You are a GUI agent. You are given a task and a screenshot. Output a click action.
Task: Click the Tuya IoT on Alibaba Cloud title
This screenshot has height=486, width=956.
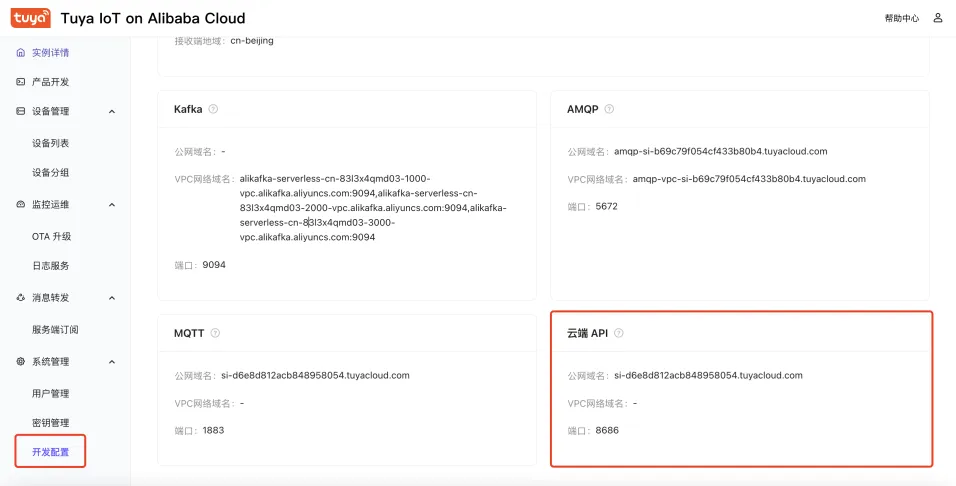[x=153, y=18]
